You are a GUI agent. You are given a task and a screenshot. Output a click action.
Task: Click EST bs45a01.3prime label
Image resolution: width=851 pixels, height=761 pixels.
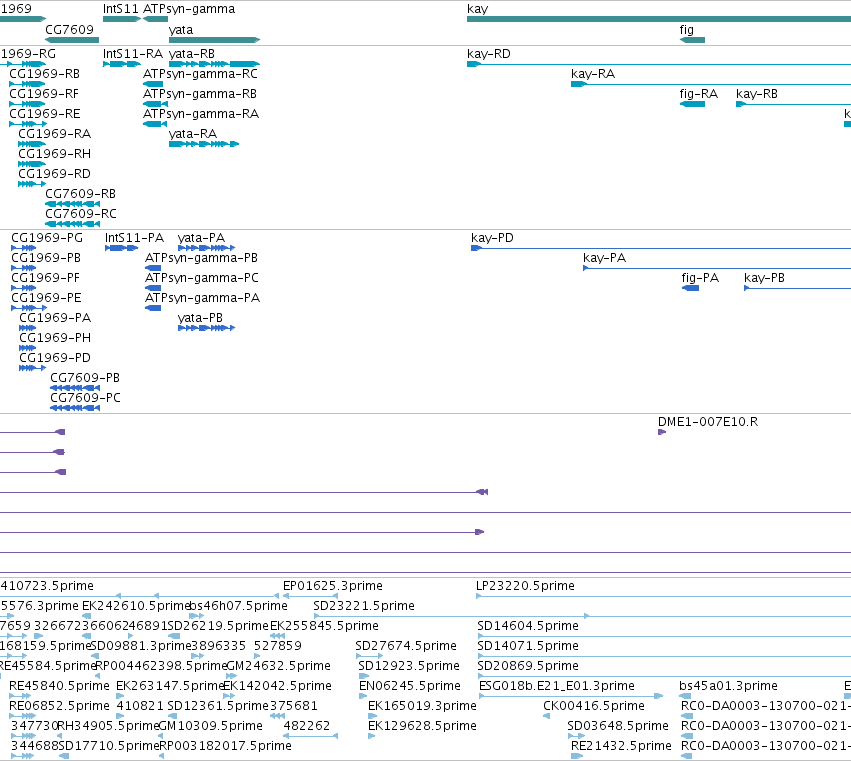pos(728,686)
